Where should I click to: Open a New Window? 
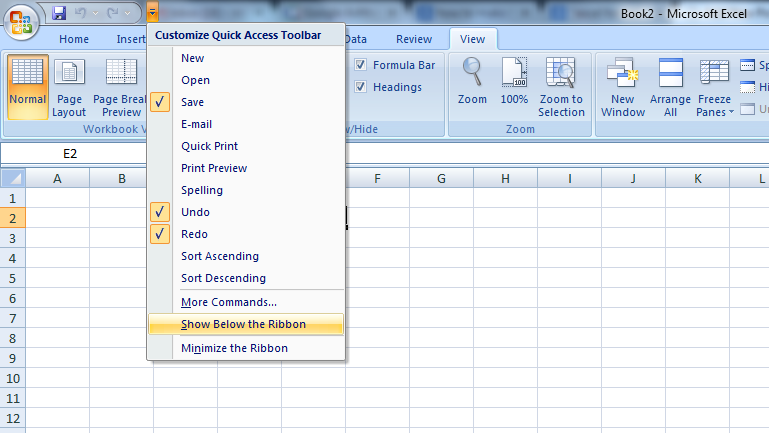point(622,87)
